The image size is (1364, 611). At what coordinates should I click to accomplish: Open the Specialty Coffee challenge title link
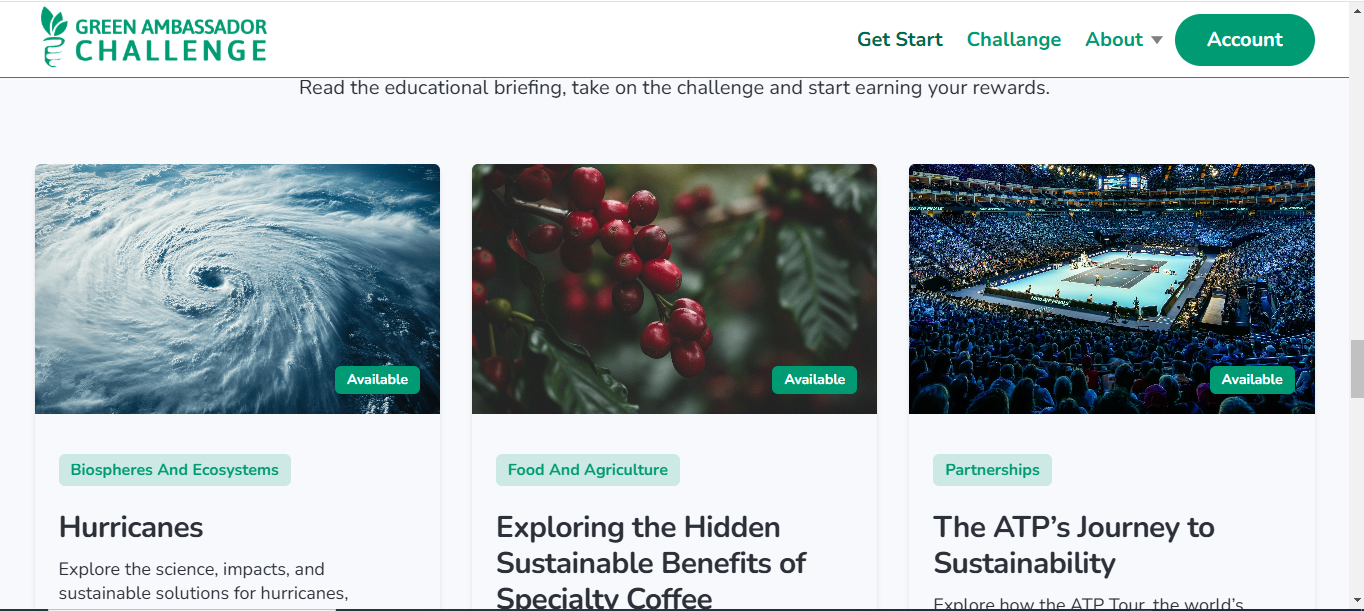coord(651,563)
